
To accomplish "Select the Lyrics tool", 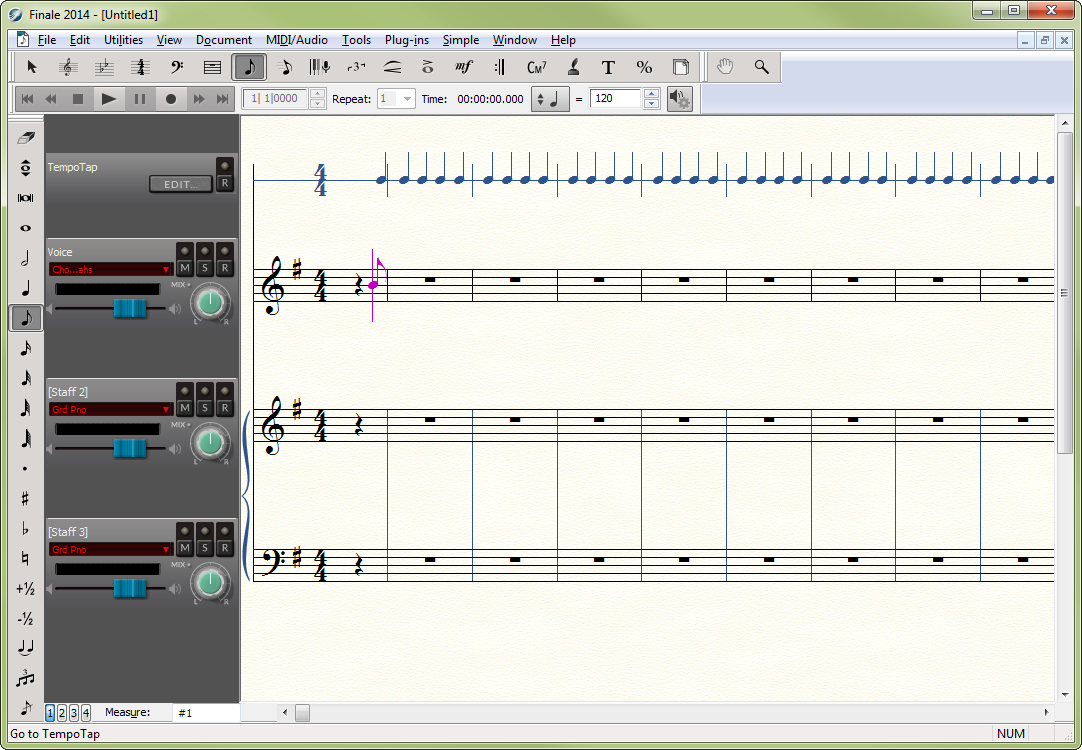I will click(x=573, y=67).
